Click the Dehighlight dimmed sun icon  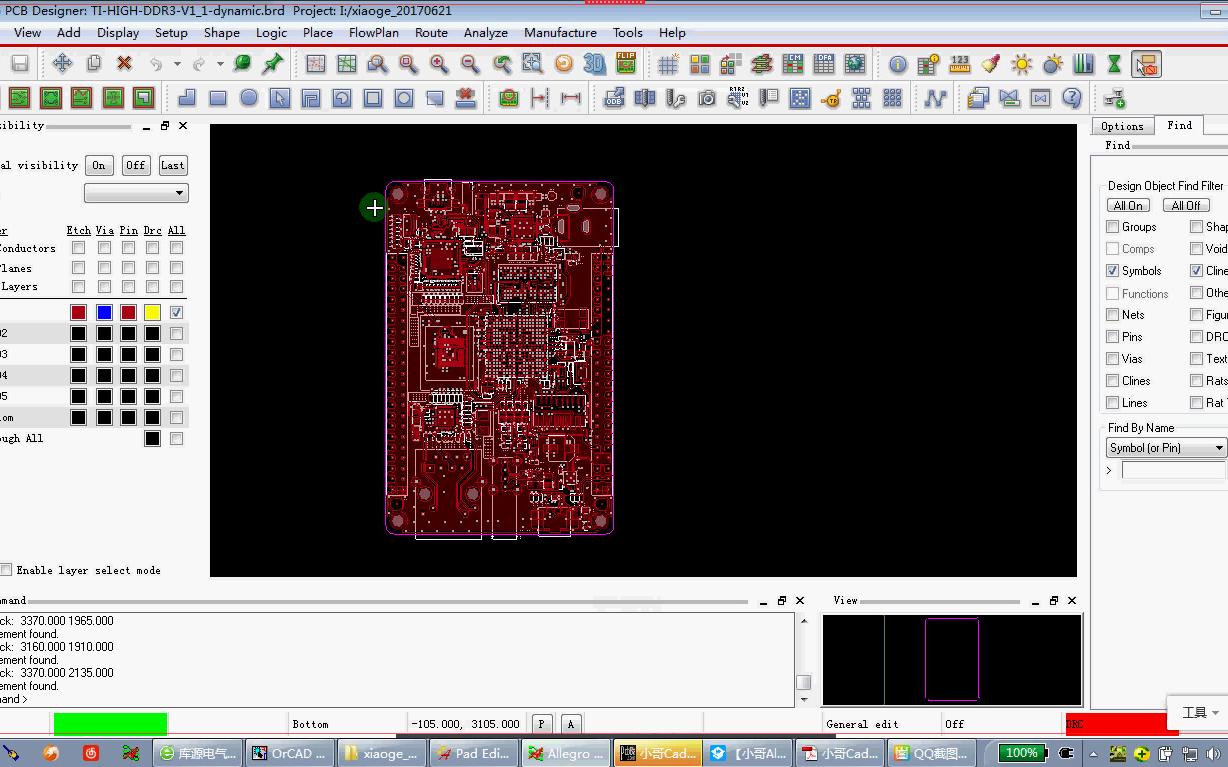[x=1053, y=64]
